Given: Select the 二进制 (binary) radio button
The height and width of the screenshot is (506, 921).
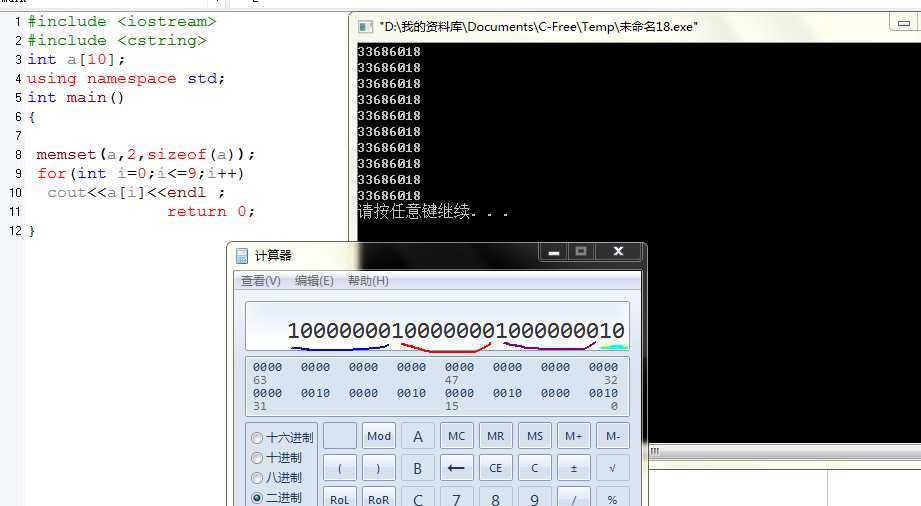Looking at the screenshot, I should click(x=257, y=497).
